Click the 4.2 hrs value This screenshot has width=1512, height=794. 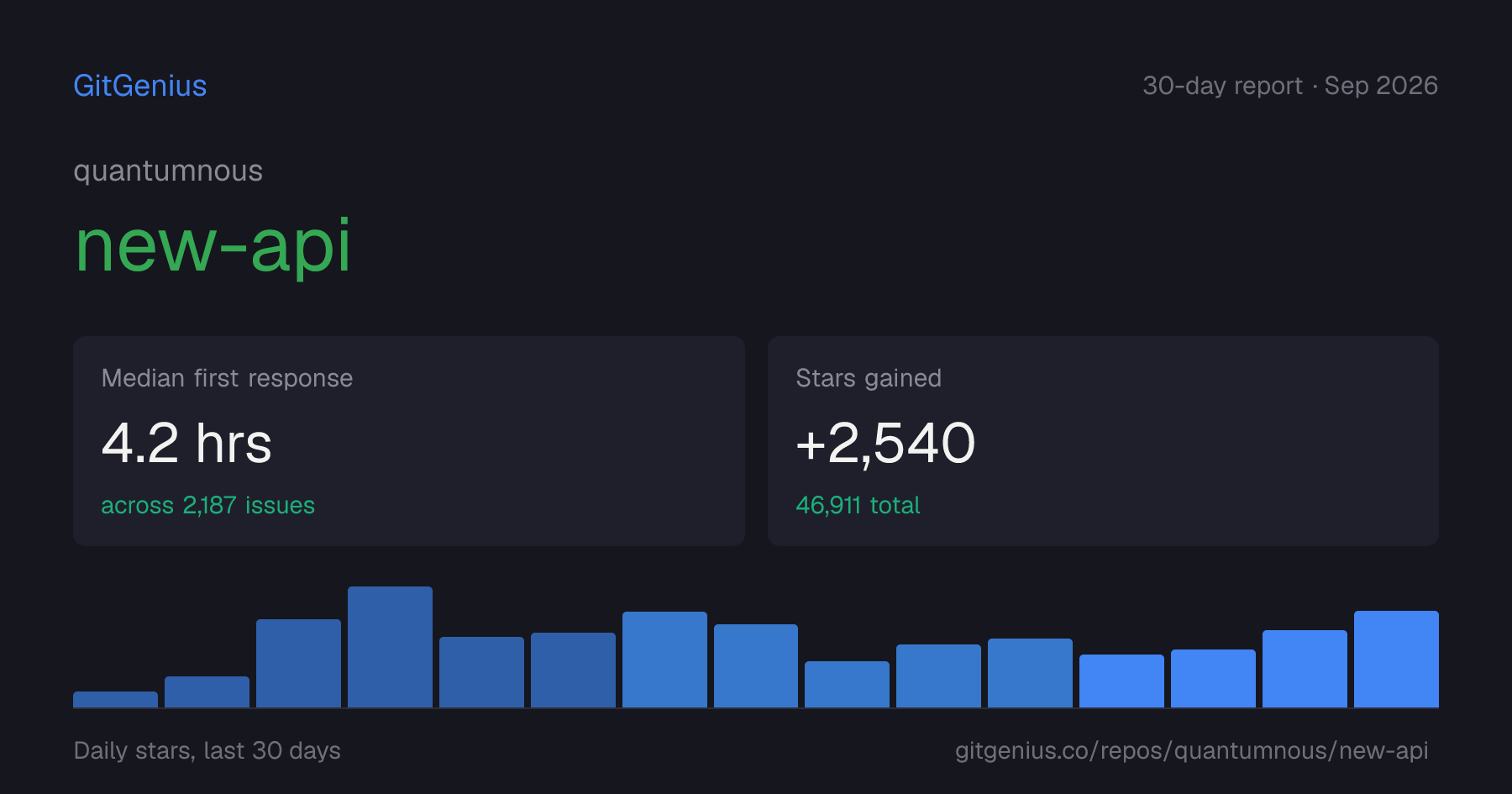pyautogui.click(x=186, y=443)
